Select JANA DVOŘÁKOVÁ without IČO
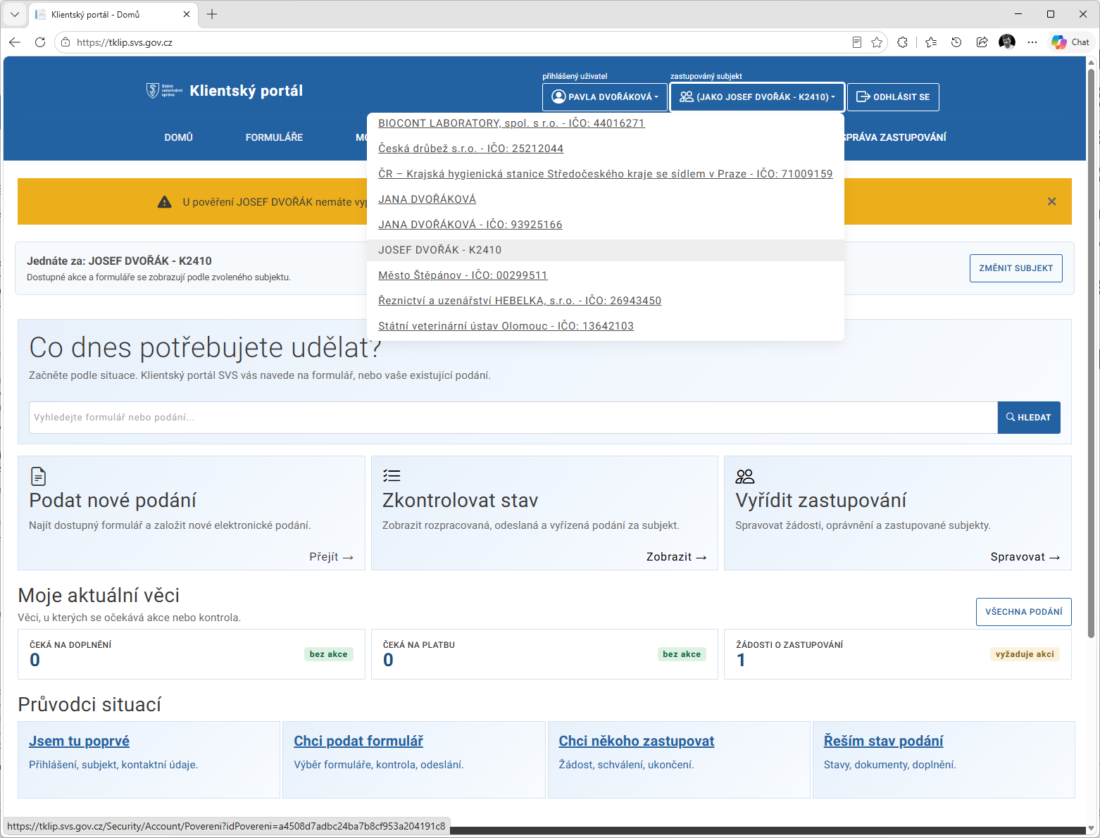 click(427, 199)
